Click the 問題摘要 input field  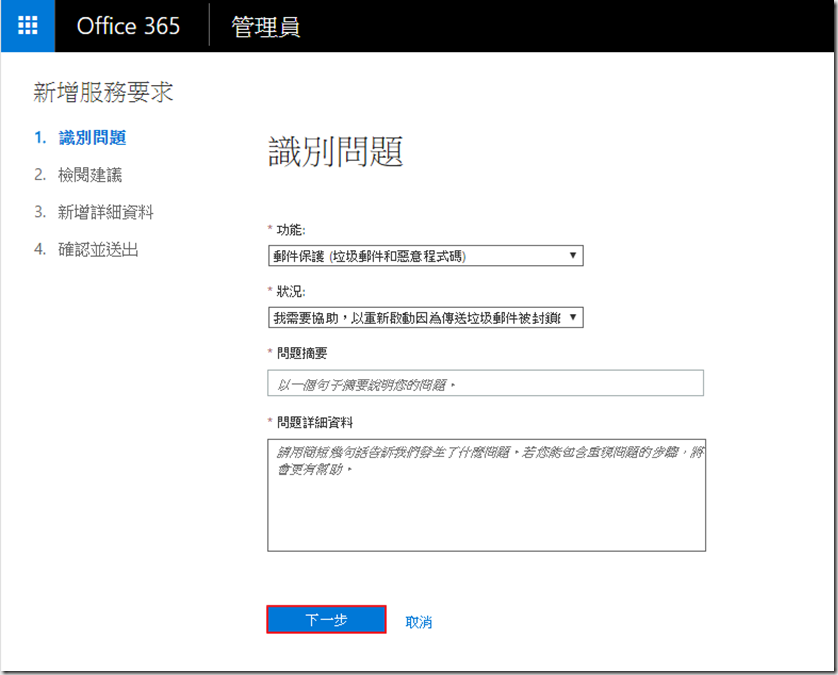[x=485, y=383]
